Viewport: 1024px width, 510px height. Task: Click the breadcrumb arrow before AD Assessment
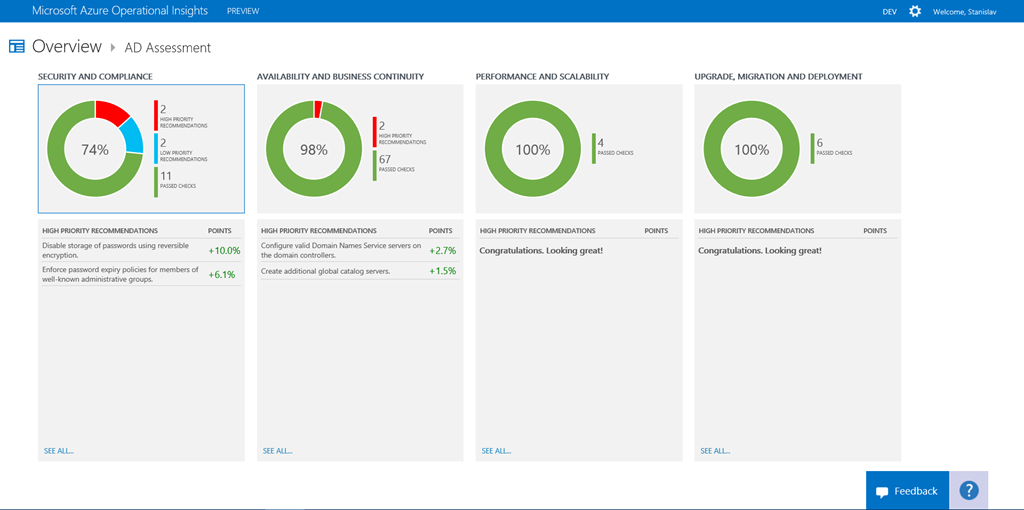113,47
